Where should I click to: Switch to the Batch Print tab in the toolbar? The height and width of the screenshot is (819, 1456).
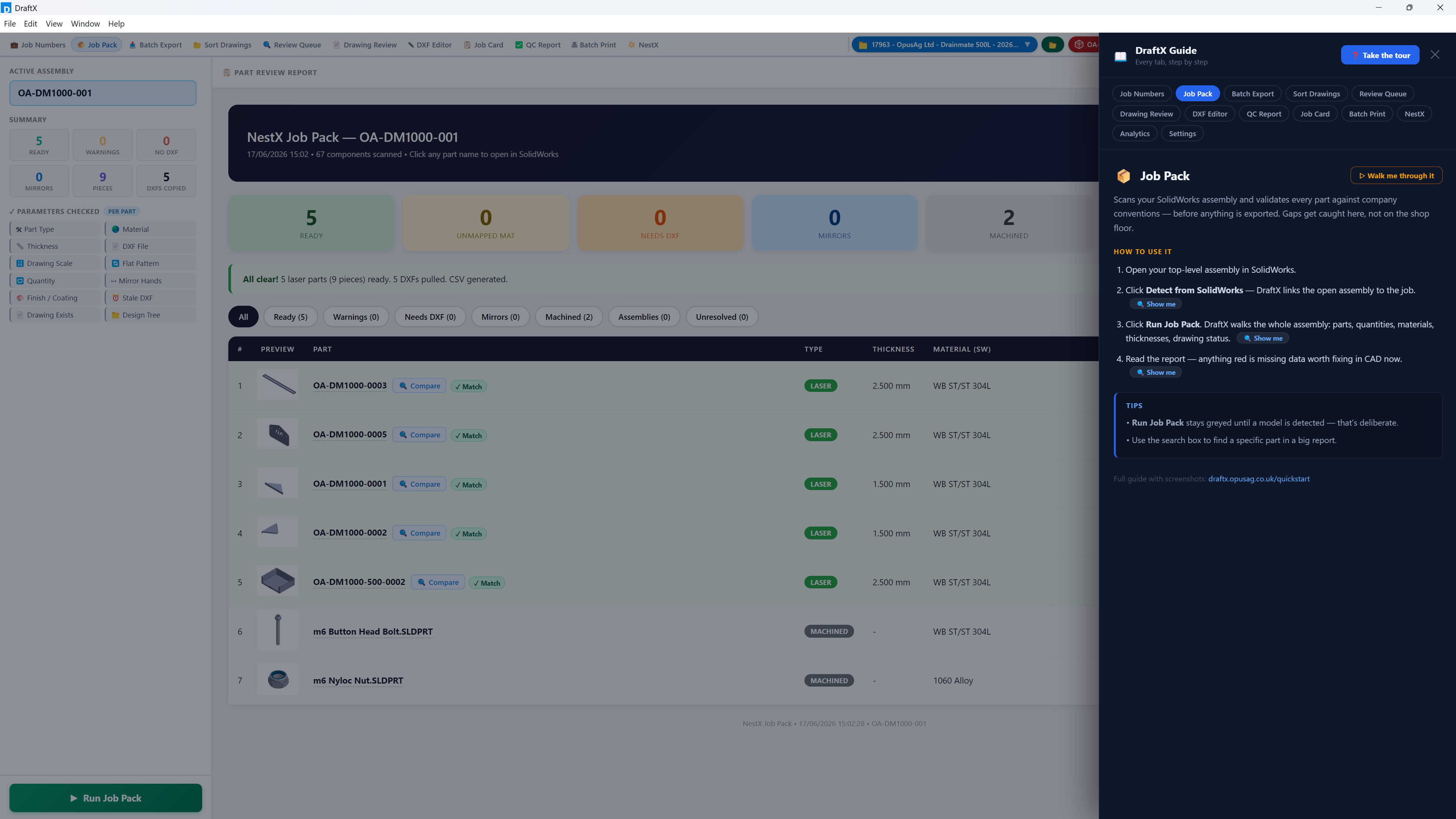pos(594,45)
